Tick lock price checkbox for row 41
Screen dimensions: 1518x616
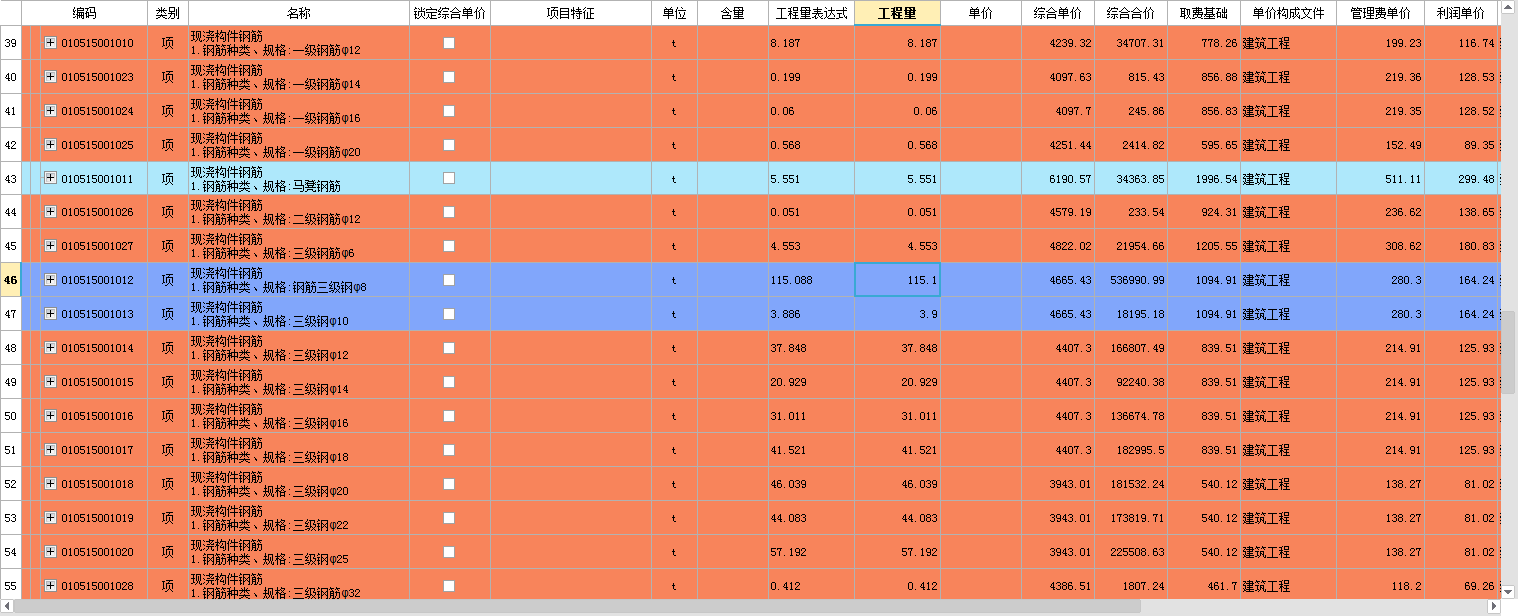point(449,111)
